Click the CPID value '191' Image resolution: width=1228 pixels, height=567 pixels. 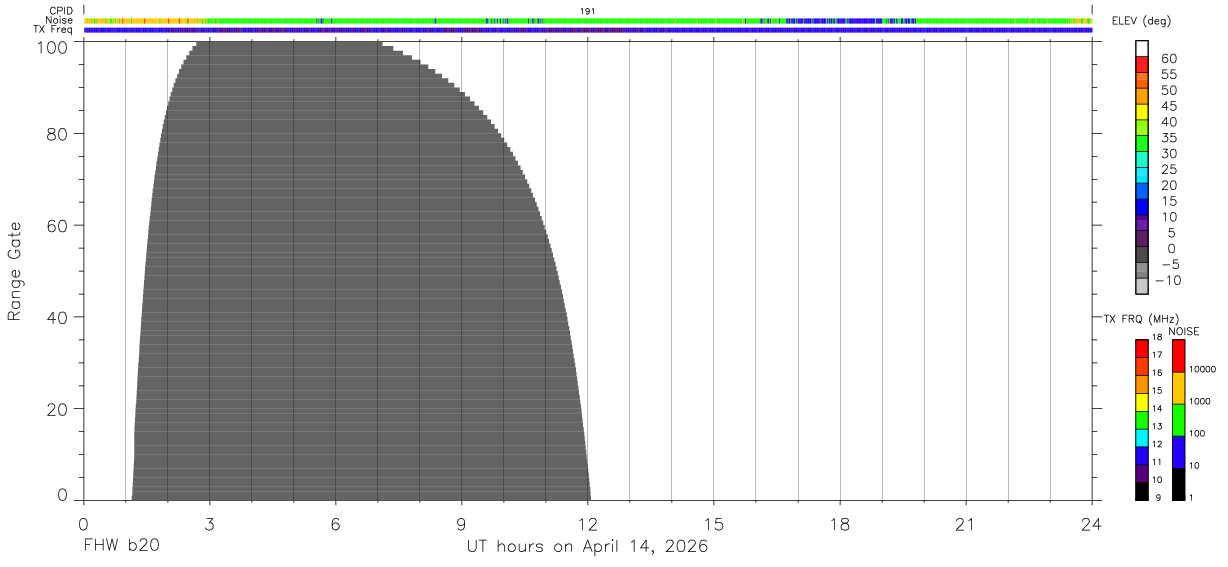(x=588, y=11)
